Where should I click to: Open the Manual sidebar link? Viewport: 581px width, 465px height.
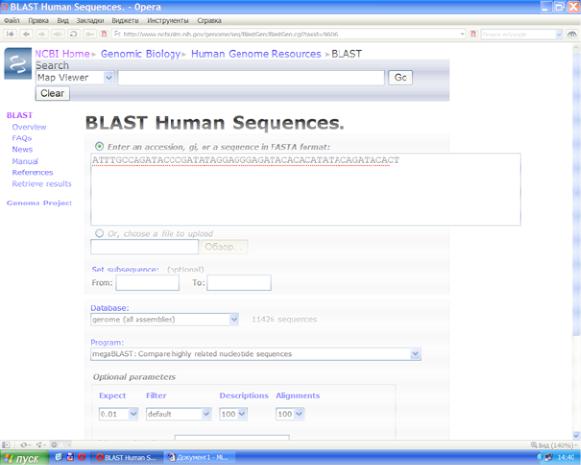pyautogui.click(x=25, y=161)
